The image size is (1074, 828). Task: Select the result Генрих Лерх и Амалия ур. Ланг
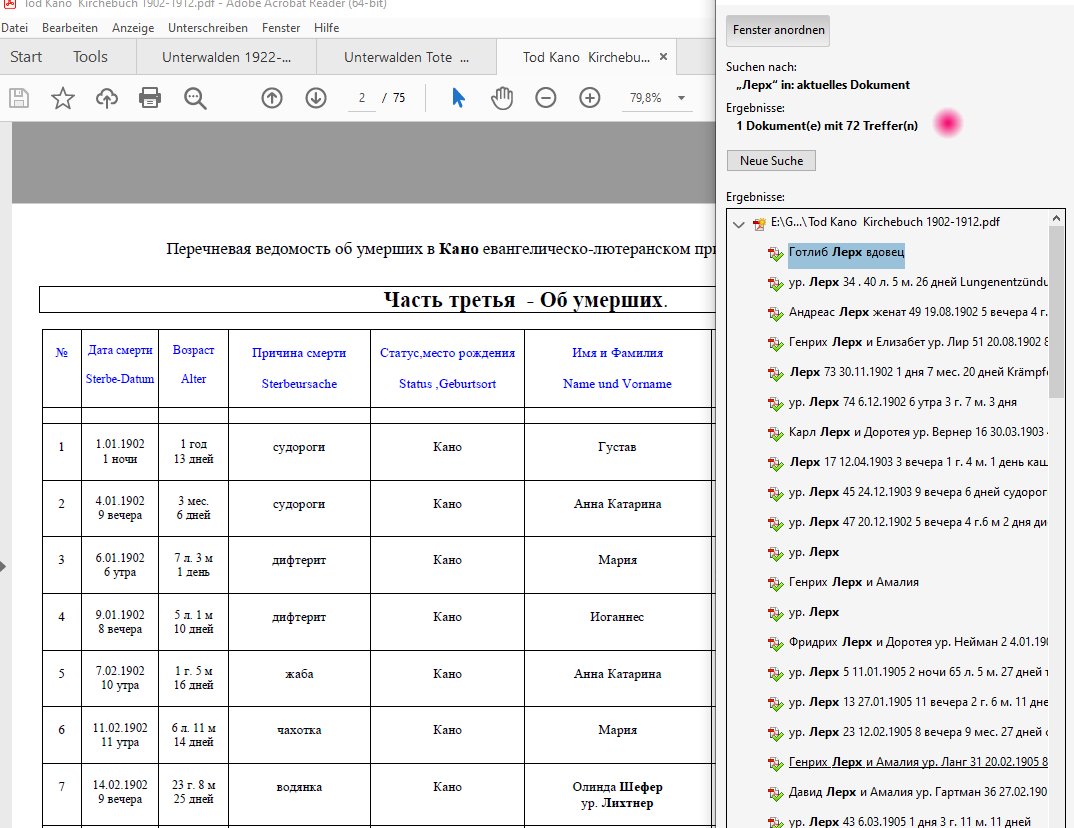(918, 762)
